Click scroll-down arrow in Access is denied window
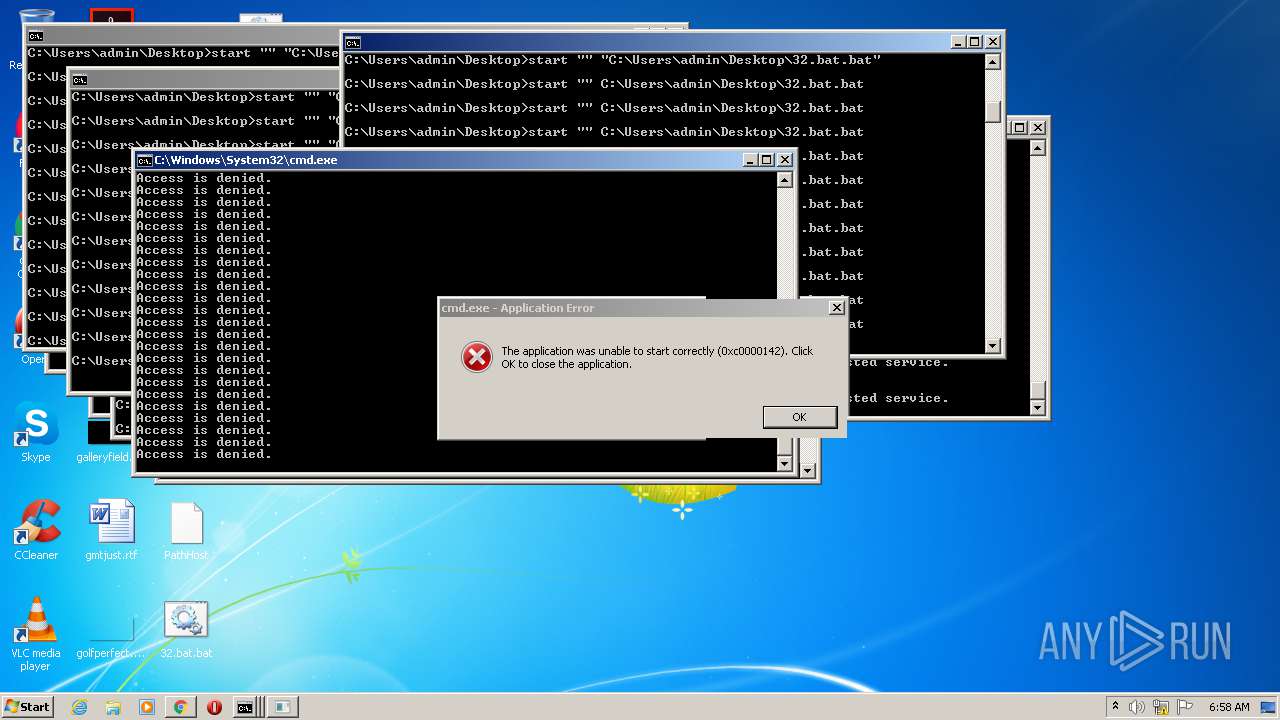This screenshot has width=1280, height=720. (x=784, y=463)
